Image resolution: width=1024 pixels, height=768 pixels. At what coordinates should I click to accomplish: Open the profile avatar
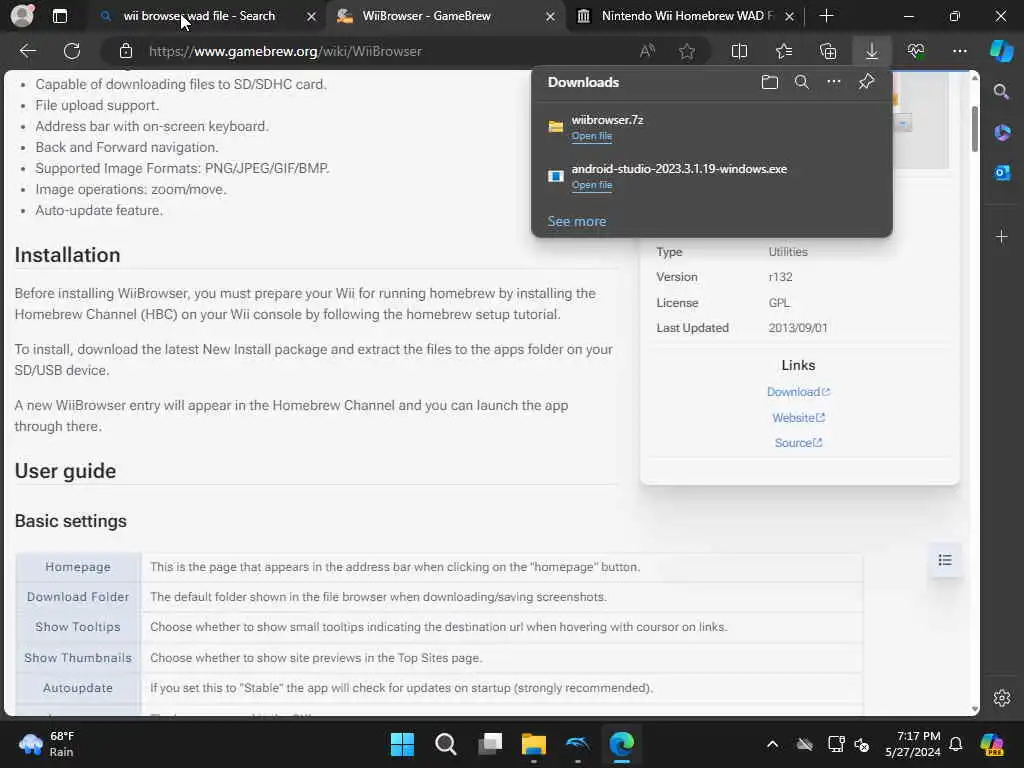[x=22, y=16]
